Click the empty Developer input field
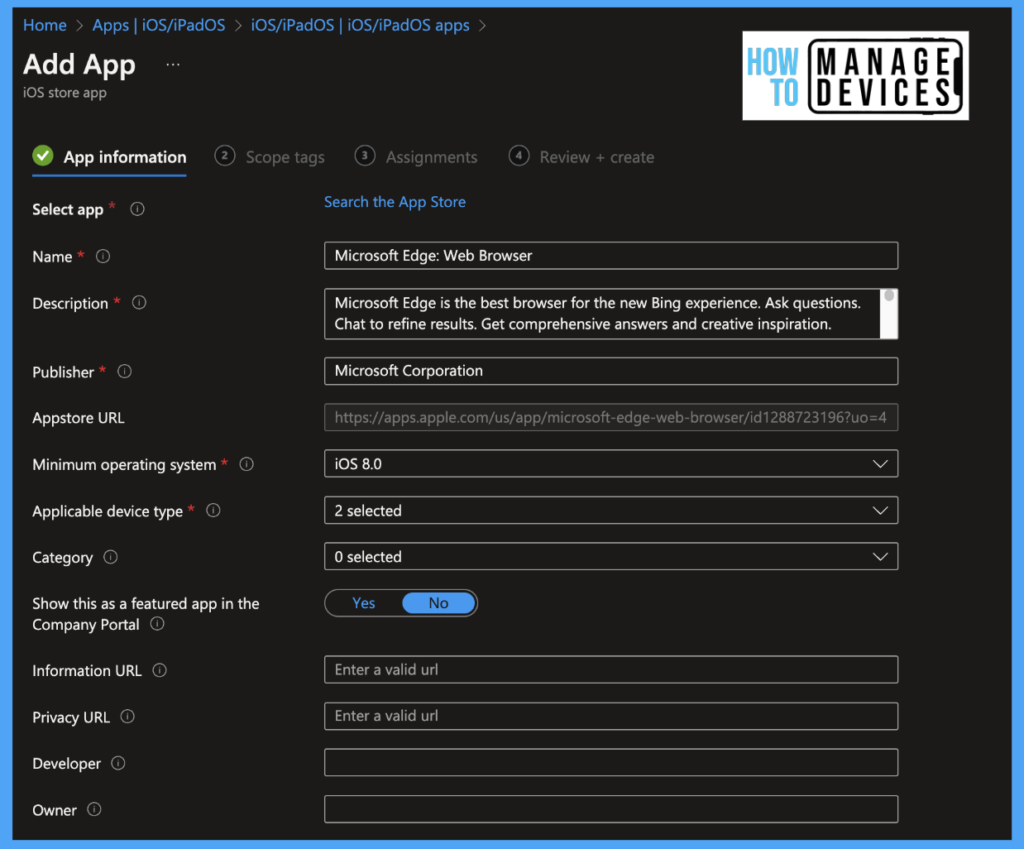The image size is (1024, 849). [611, 762]
